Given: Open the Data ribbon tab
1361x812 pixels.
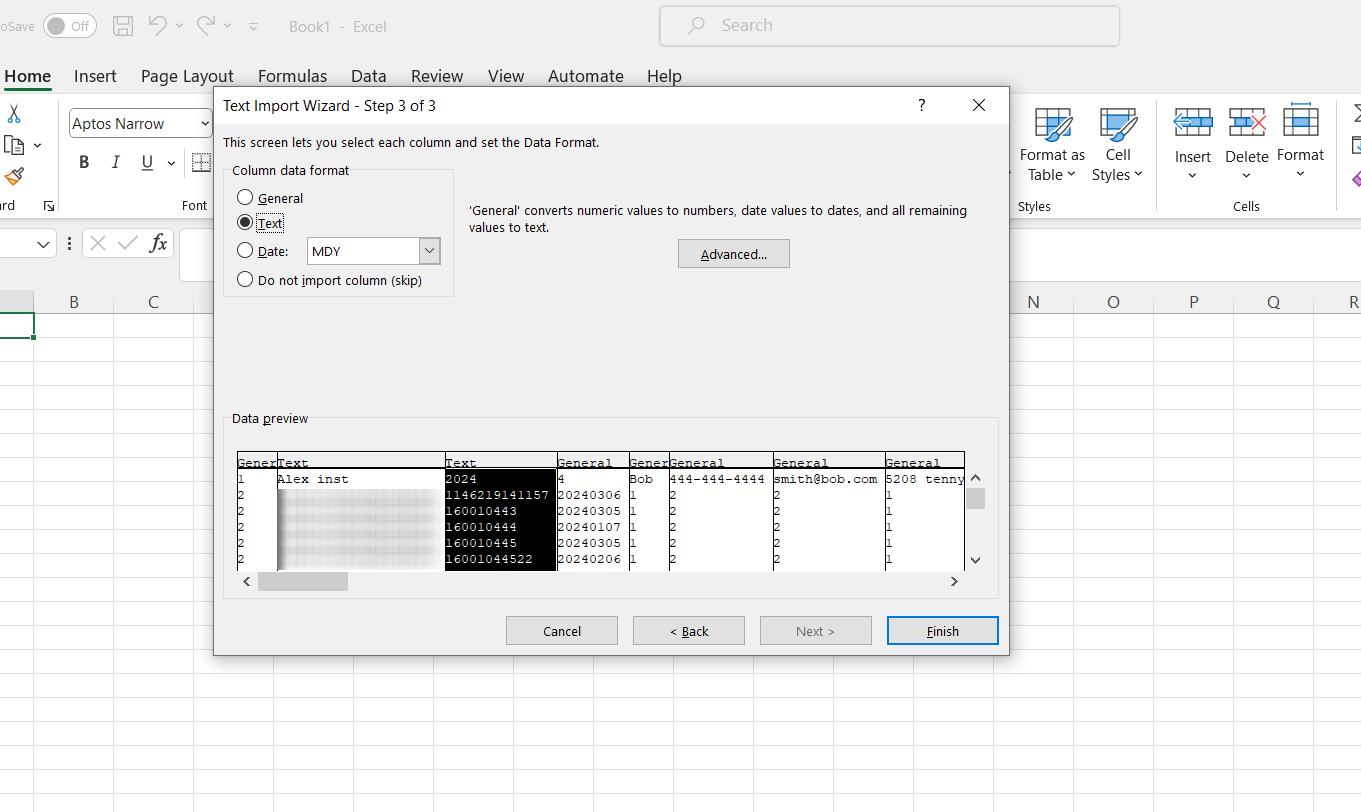Looking at the screenshot, I should [369, 76].
